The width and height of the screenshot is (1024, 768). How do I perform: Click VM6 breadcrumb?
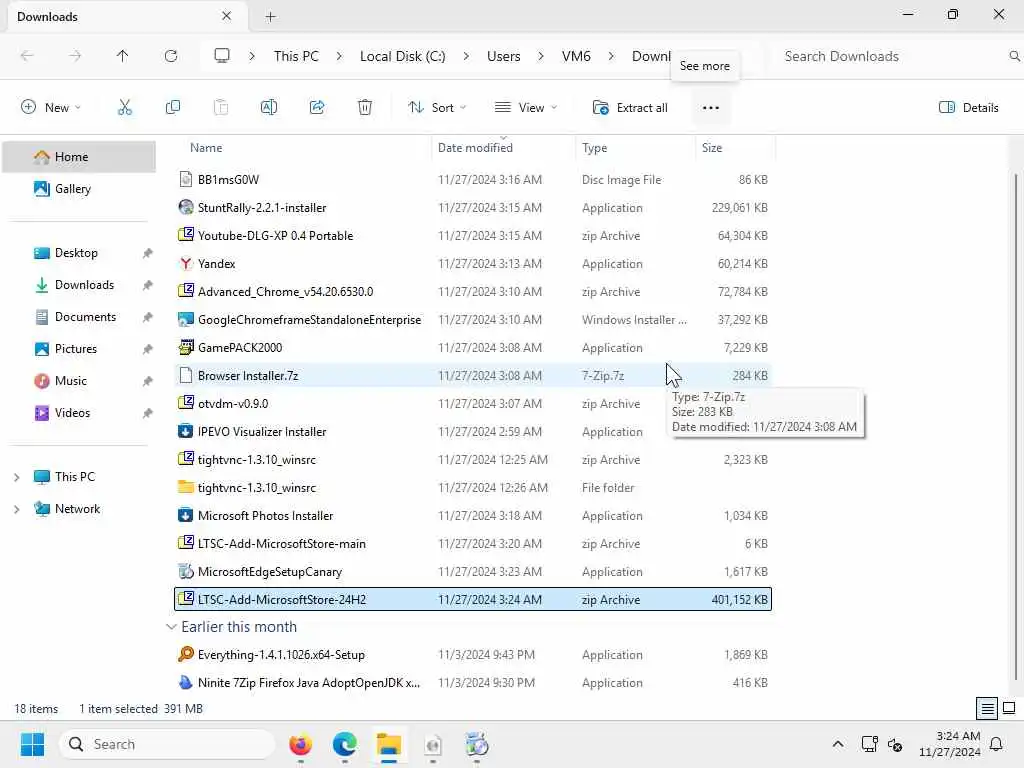tap(576, 56)
